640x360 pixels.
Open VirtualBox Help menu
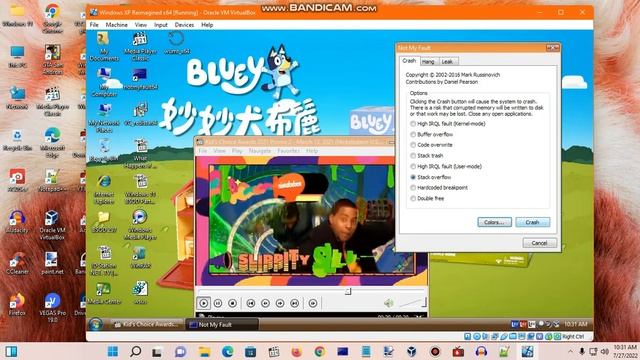[207, 25]
